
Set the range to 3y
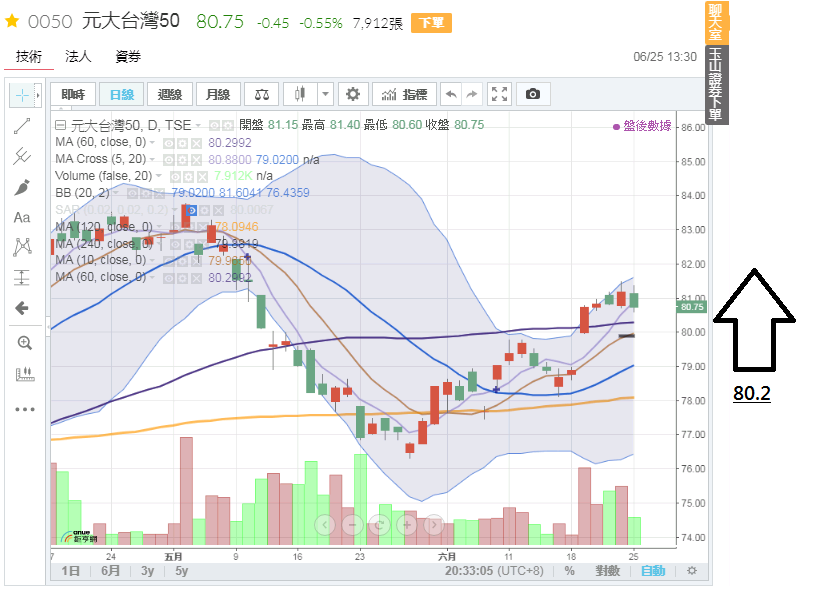point(148,571)
